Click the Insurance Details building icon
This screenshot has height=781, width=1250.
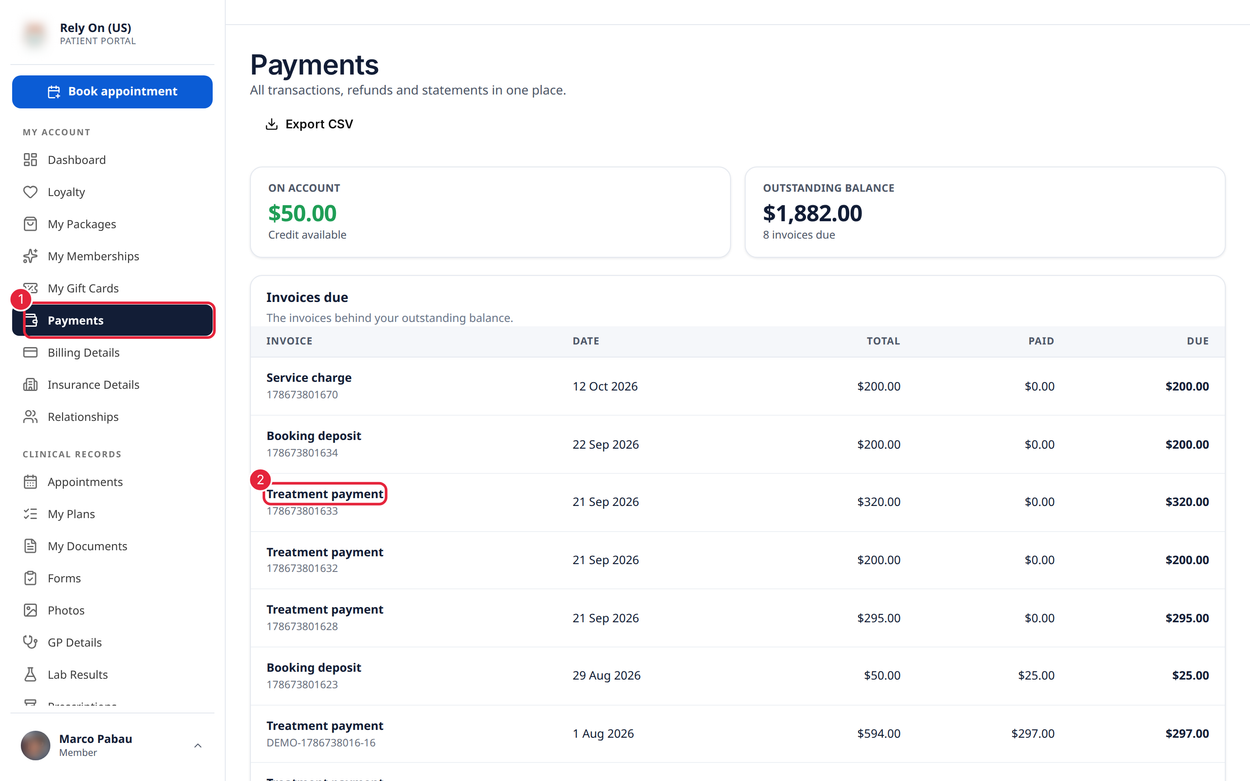30,384
